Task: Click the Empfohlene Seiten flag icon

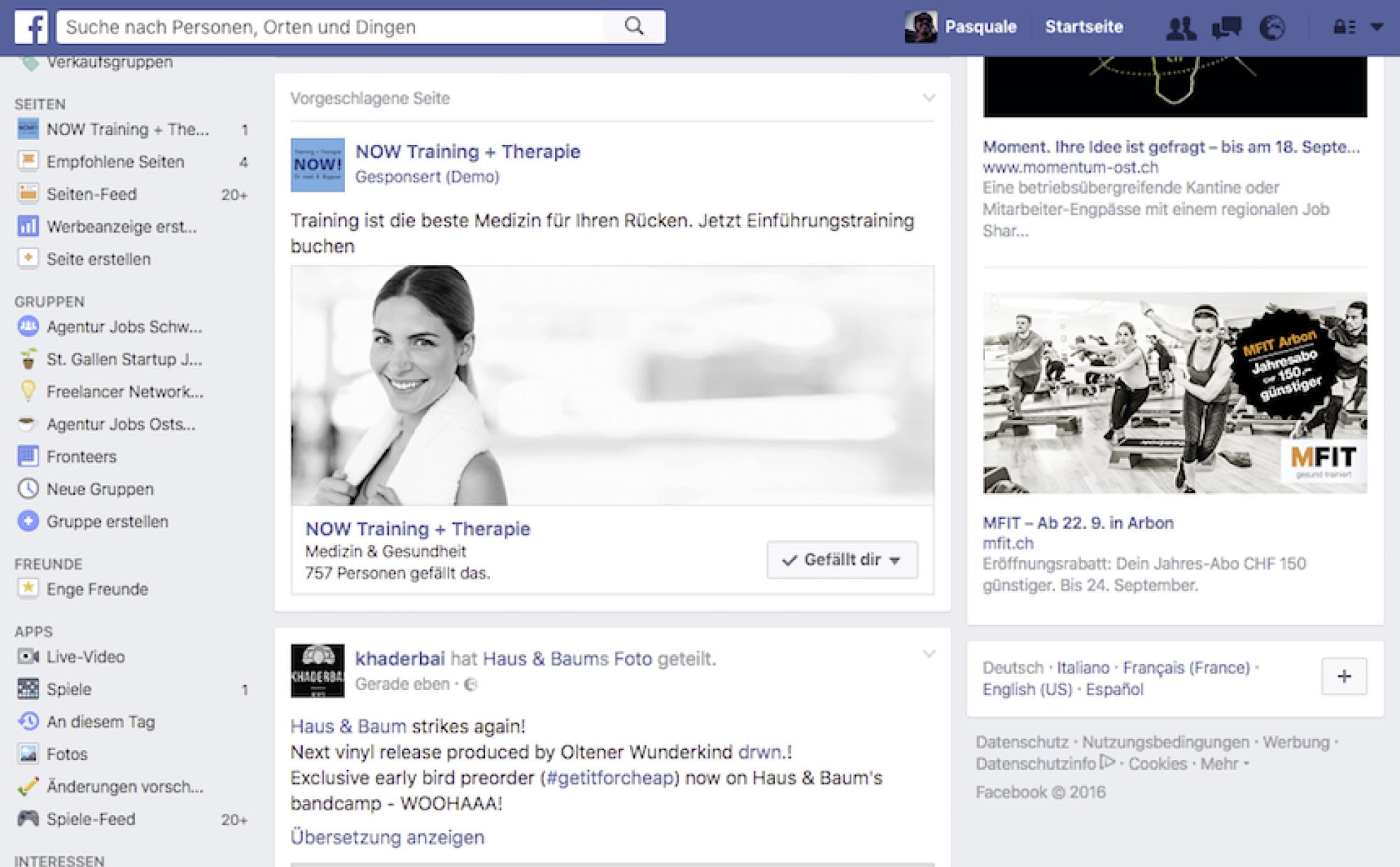Action: pos(28,162)
